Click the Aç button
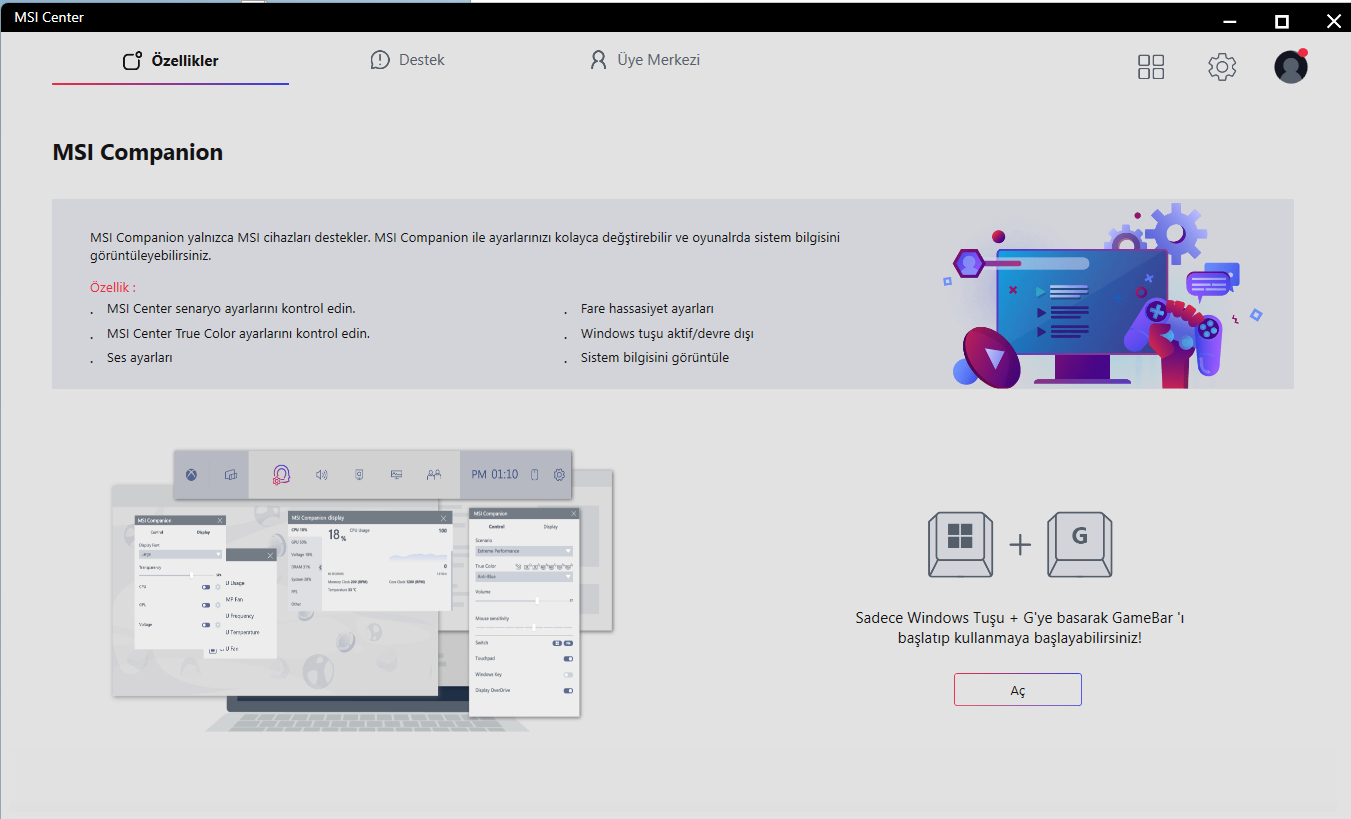 1018,690
